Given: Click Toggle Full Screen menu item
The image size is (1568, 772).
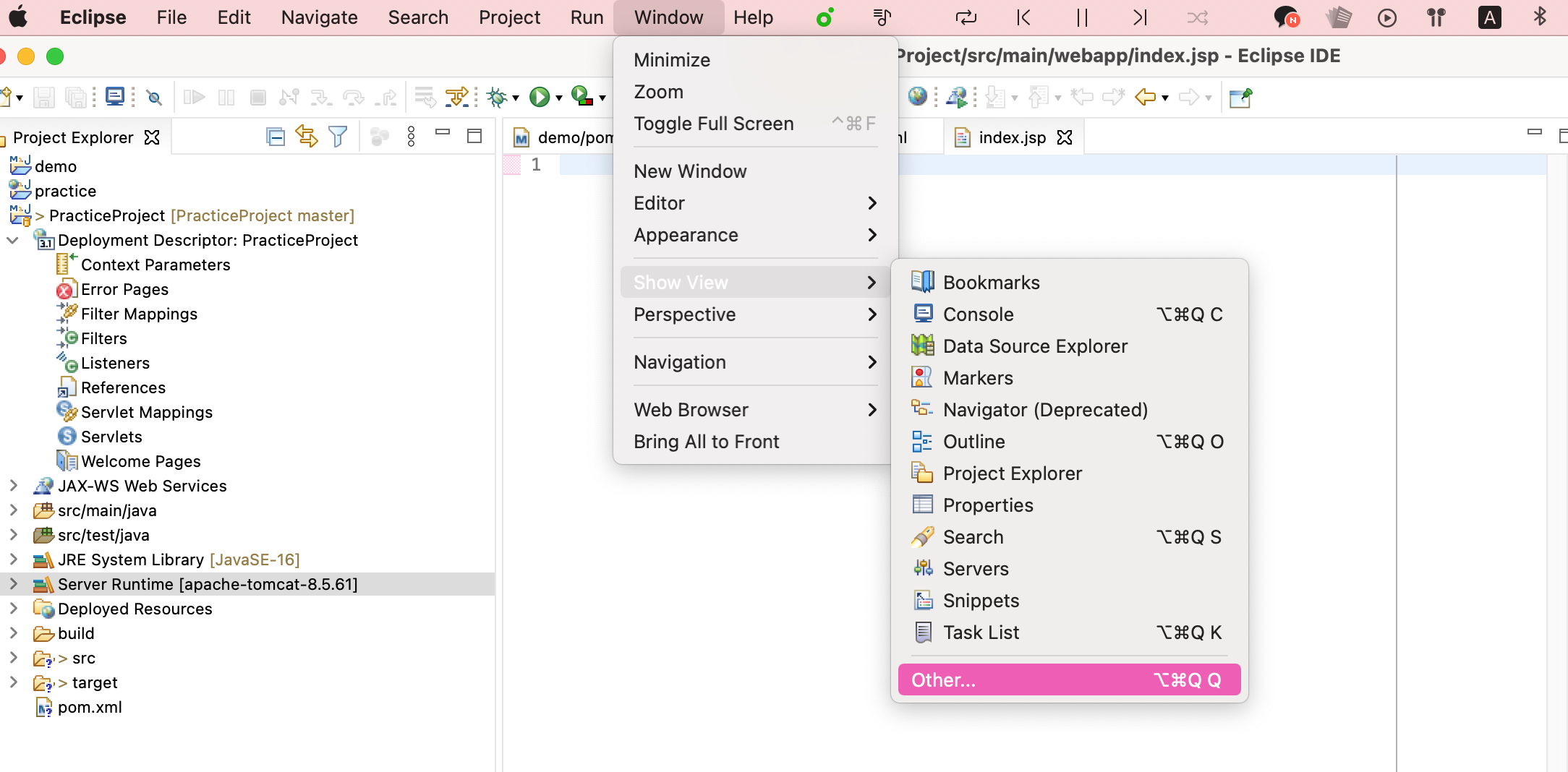Looking at the screenshot, I should (756, 124).
